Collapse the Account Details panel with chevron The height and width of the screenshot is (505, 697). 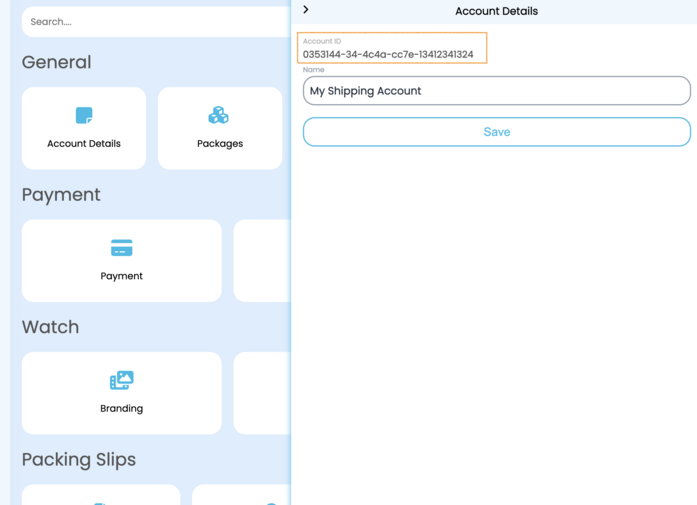[306, 10]
